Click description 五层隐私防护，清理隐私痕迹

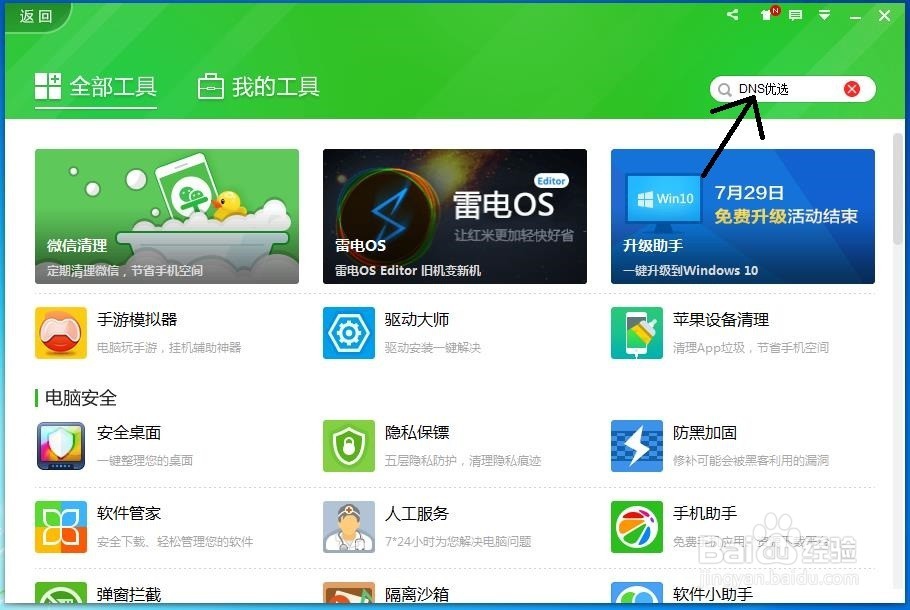click(463, 461)
